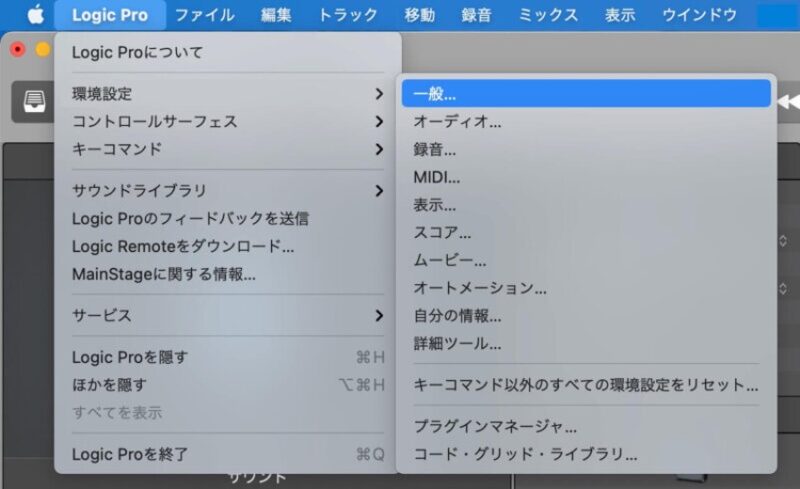
Task: Open the 編集 menu
Action: coord(276,15)
